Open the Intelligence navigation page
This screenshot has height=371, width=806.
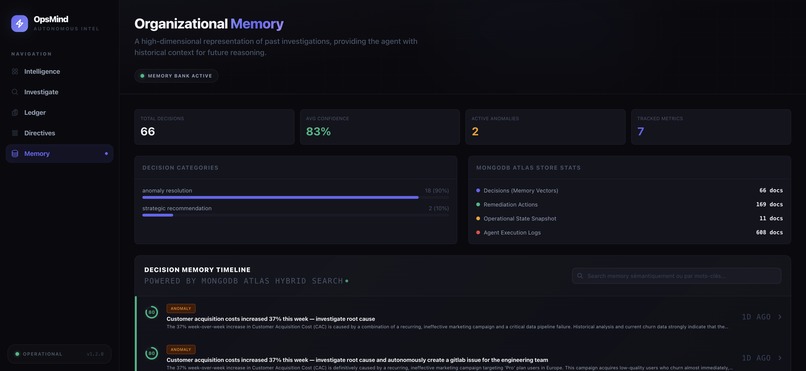(60, 71)
